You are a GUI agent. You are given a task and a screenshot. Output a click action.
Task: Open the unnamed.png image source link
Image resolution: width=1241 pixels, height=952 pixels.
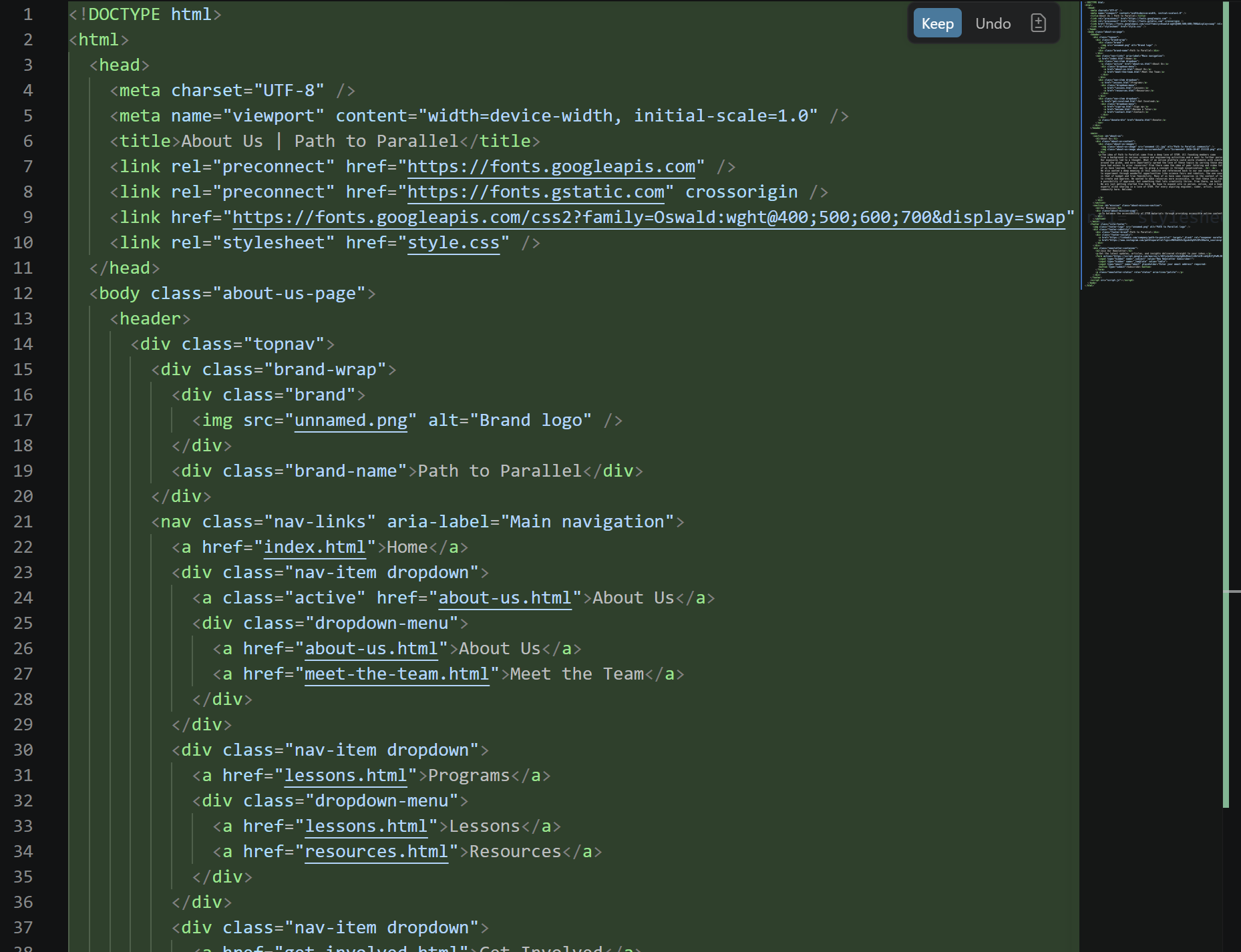(x=351, y=420)
